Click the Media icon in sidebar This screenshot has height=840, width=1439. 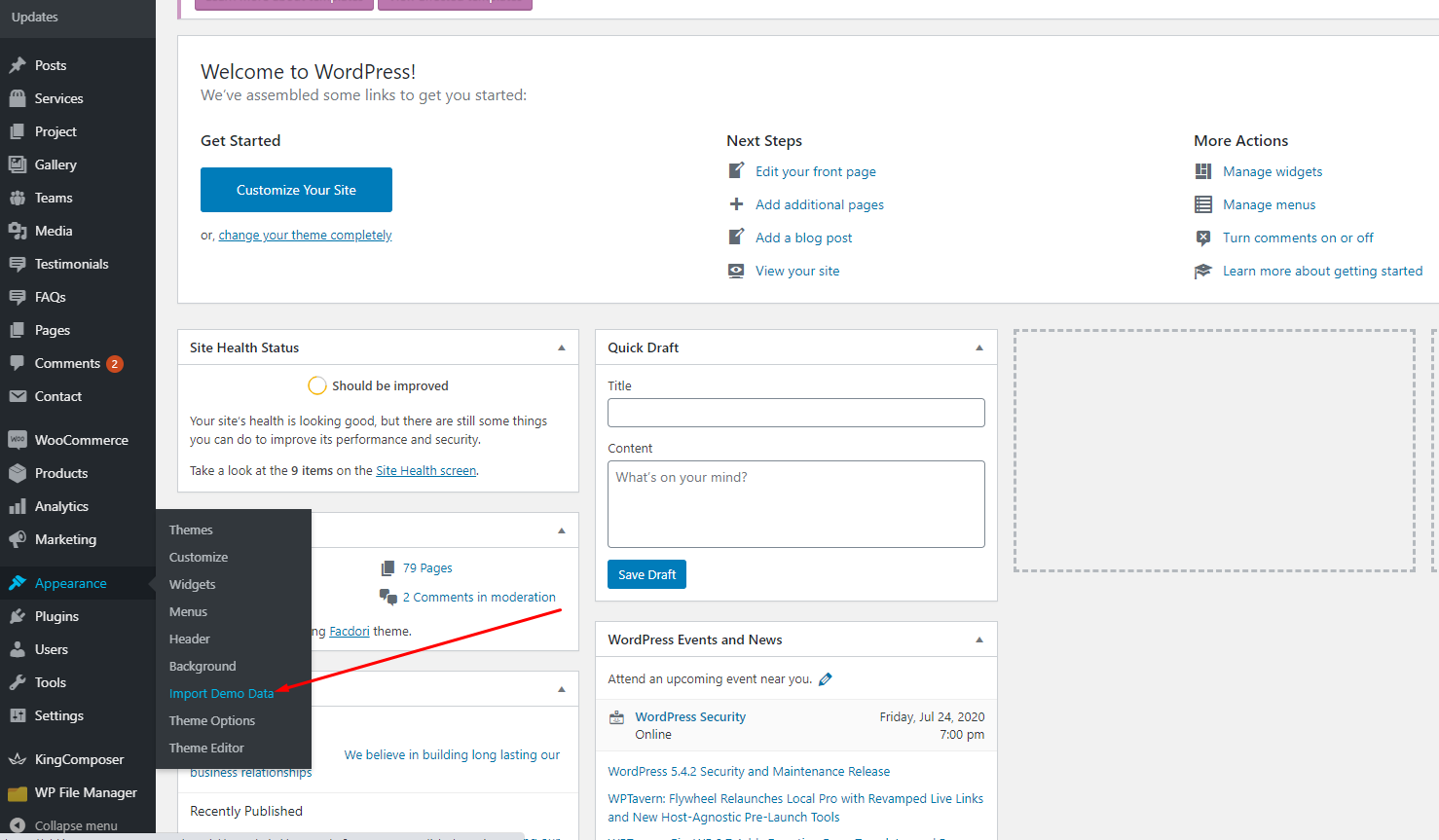point(18,231)
